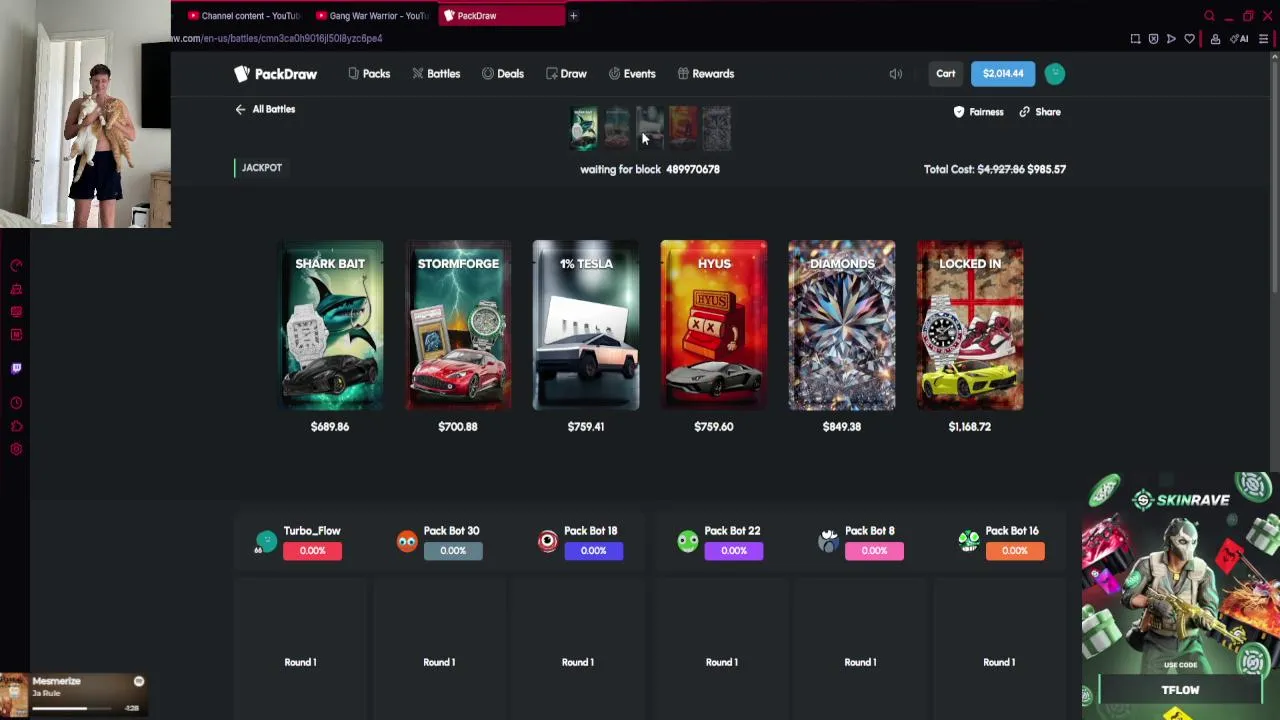1280x720 pixels.
Task: Open the Rewards page
Action: (x=706, y=74)
